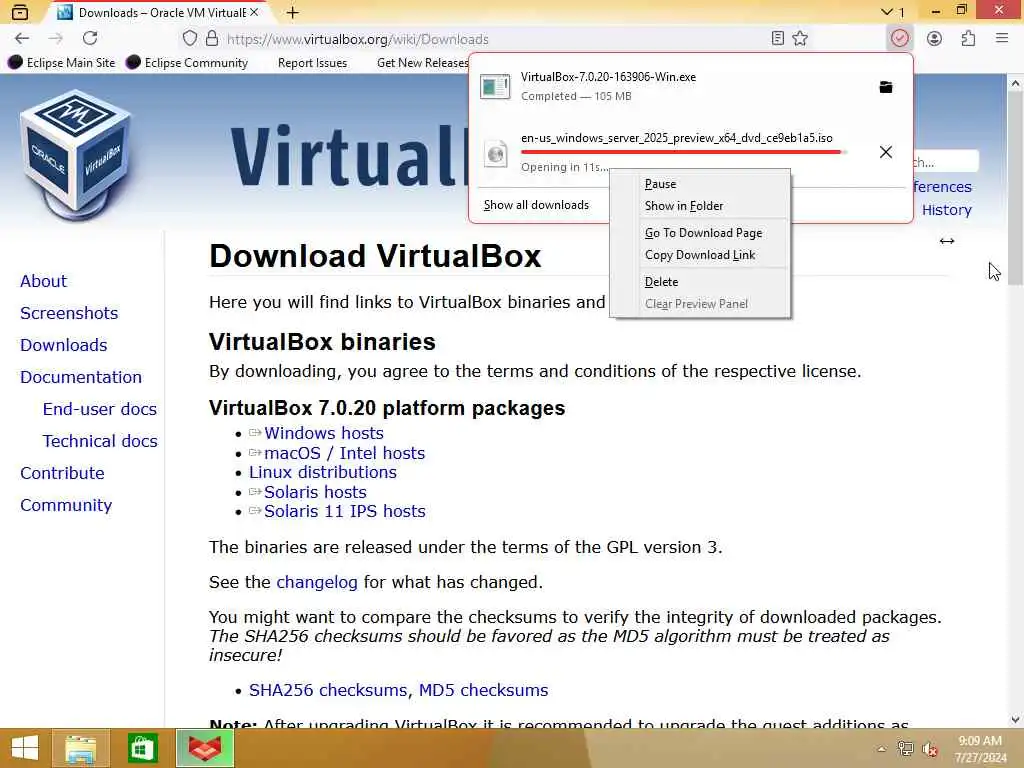The width and height of the screenshot is (1024, 768).
Task: Open File Explorer from taskbar
Action: pyautogui.click(x=81, y=748)
